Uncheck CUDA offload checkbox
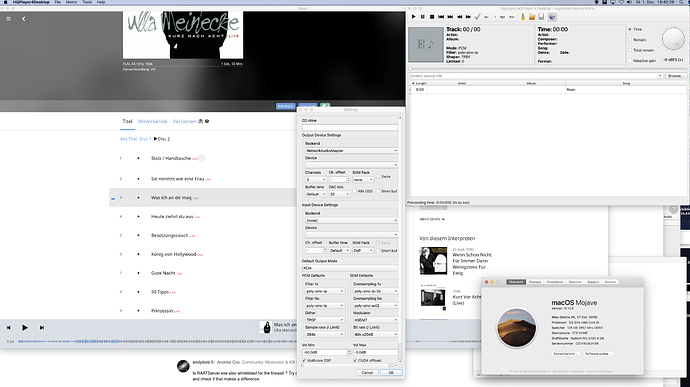Image resolution: width=690 pixels, height=387 pixels. [x=355, y=361]
